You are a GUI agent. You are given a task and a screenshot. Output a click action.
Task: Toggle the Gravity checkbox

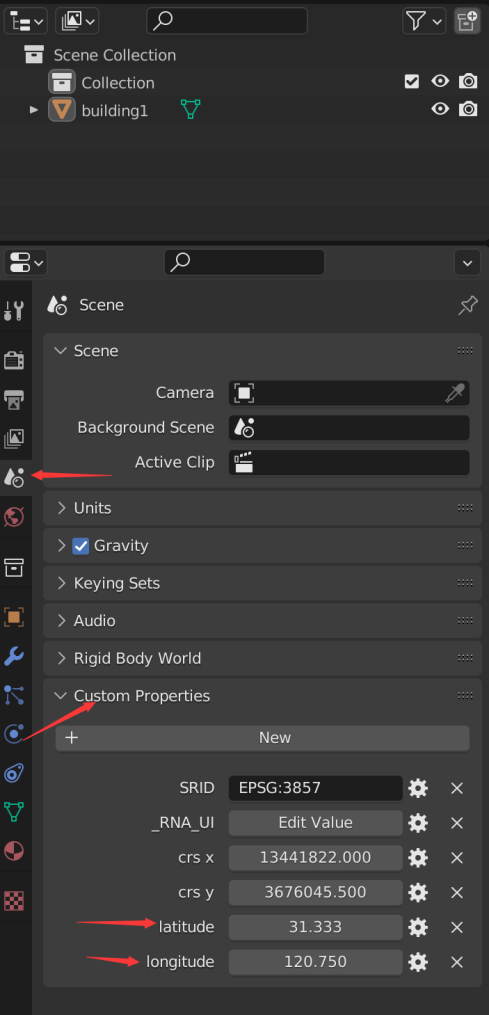[80, 546]
